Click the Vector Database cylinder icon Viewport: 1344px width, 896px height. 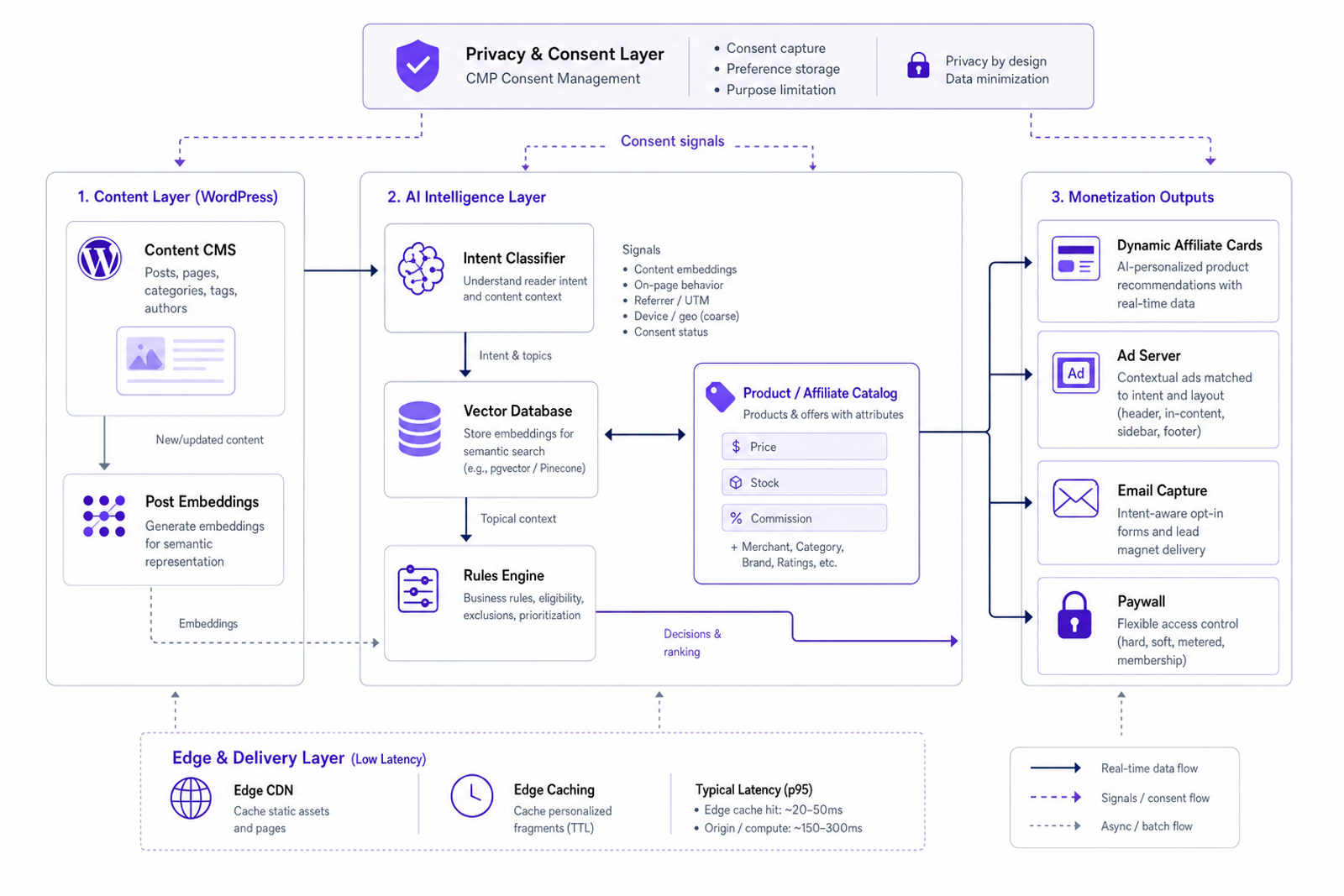[x=419, y=428]
